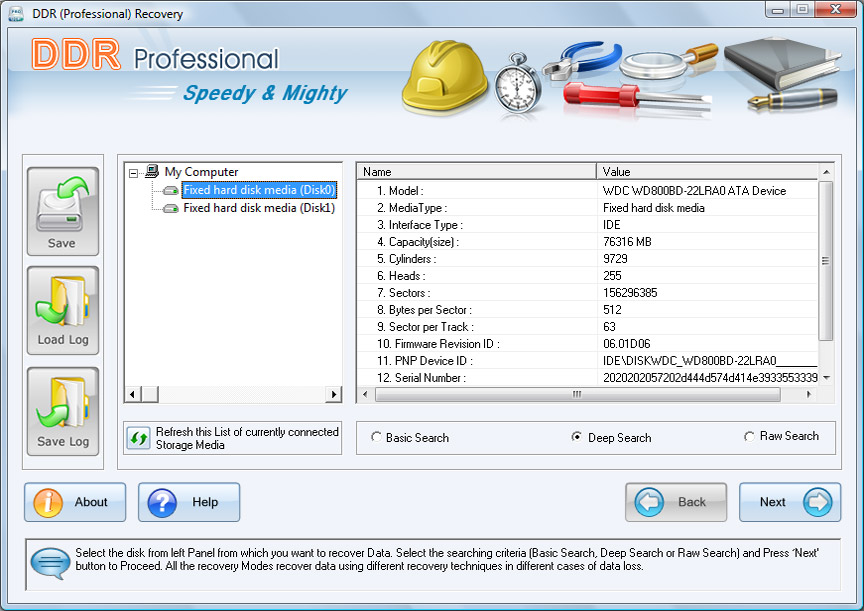Select Fixed hard disk media (Disk1)
The height and width of the screenshot is (611, 864).
pyautogui.click(x=259, y=208)
